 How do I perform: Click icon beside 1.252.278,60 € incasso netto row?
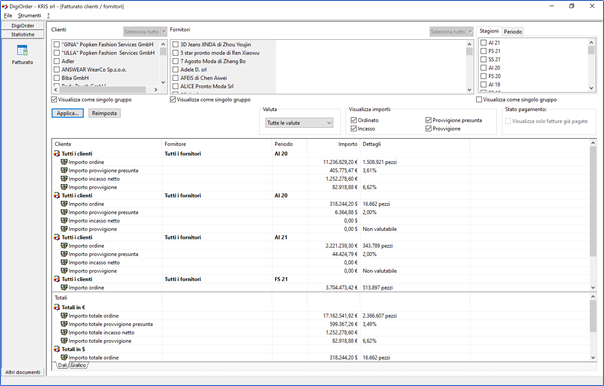pyautogui.click(x=64, y=179)
